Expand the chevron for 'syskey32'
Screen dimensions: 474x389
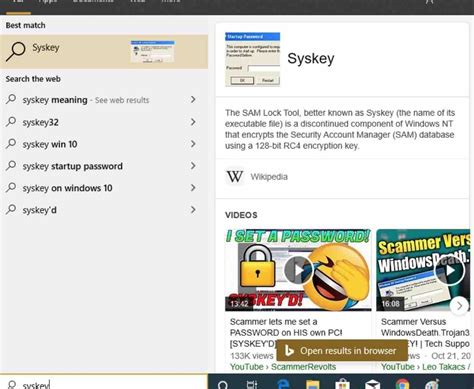(x=193, y=122)
